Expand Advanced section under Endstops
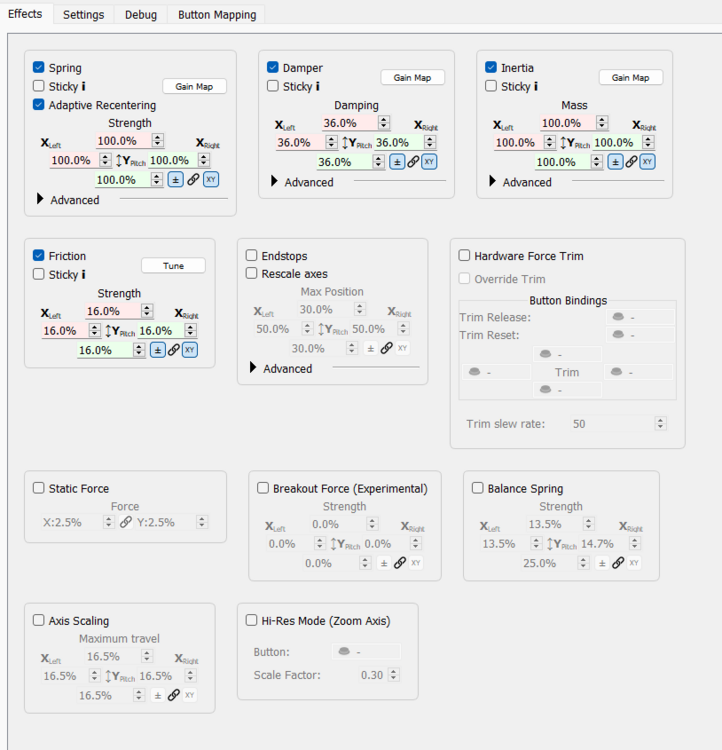 click(253, 369)
